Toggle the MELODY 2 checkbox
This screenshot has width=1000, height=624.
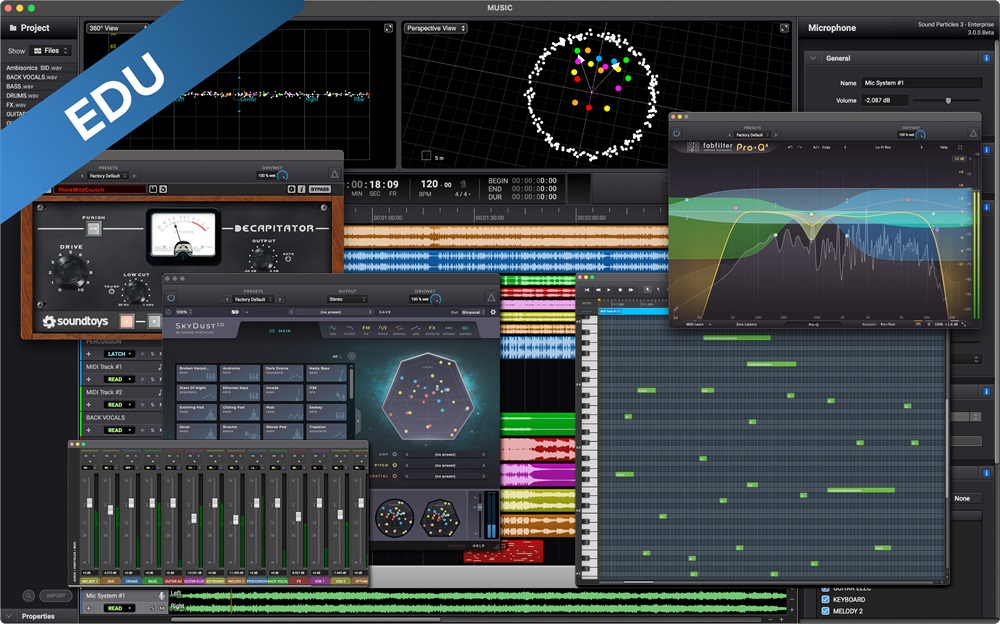coord(825,611)
